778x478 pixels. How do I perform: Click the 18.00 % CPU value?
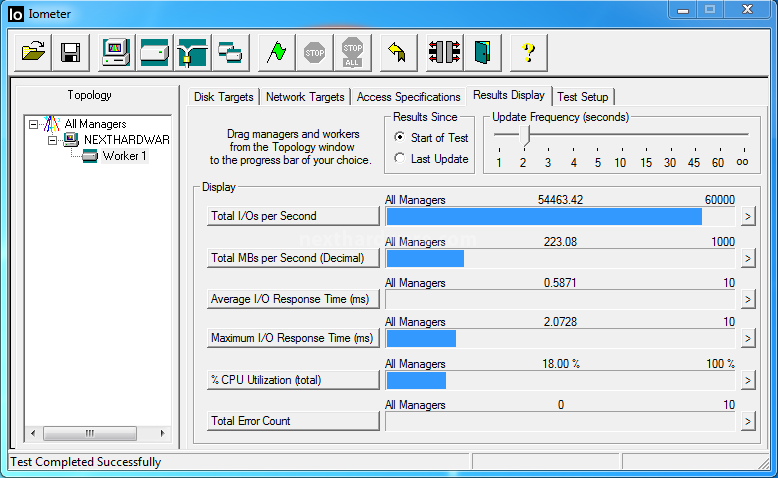[561, 364]
